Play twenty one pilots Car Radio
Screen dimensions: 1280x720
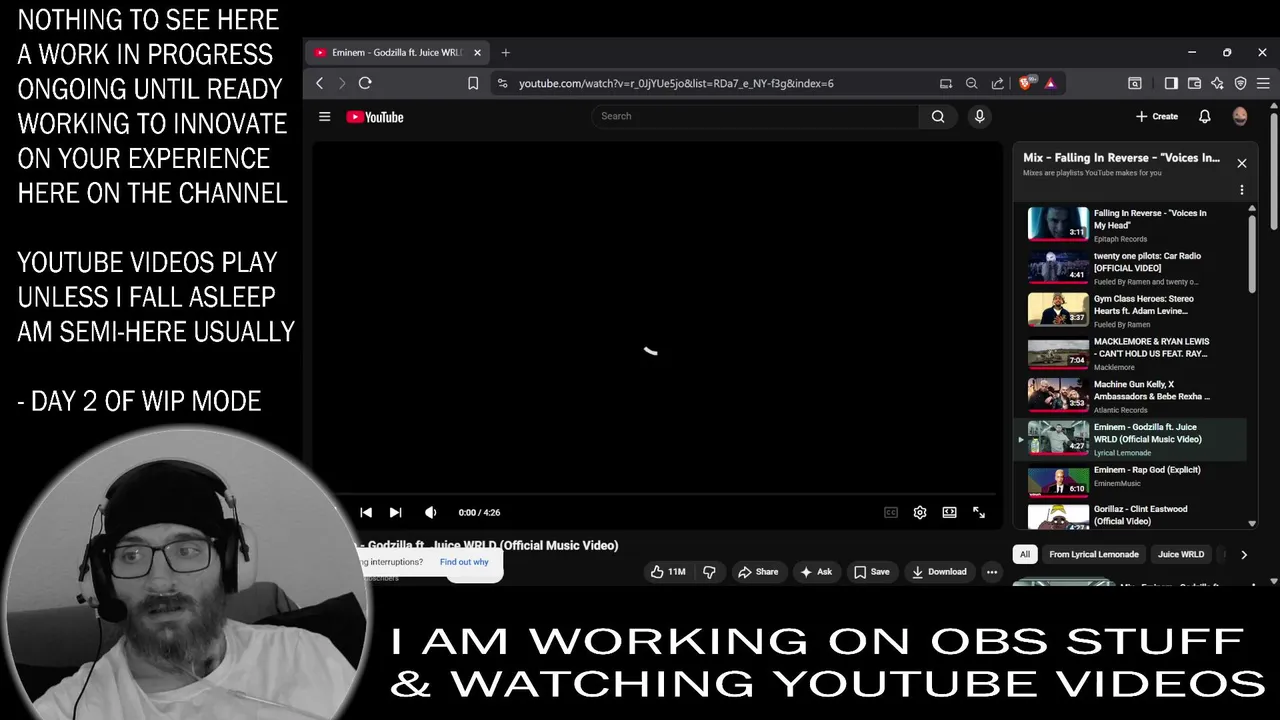[x=1130, y=267]
